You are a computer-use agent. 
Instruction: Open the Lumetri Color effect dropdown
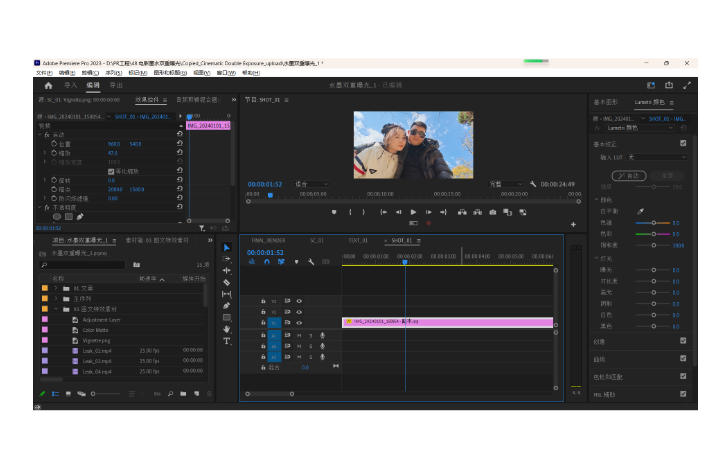640,128
